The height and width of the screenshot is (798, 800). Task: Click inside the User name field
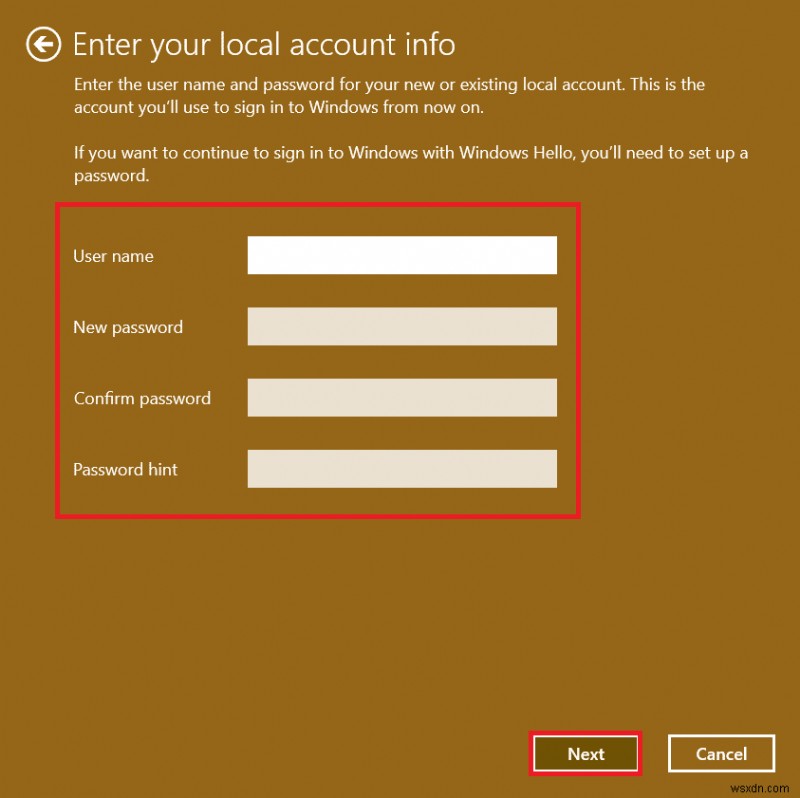[402, 254]
